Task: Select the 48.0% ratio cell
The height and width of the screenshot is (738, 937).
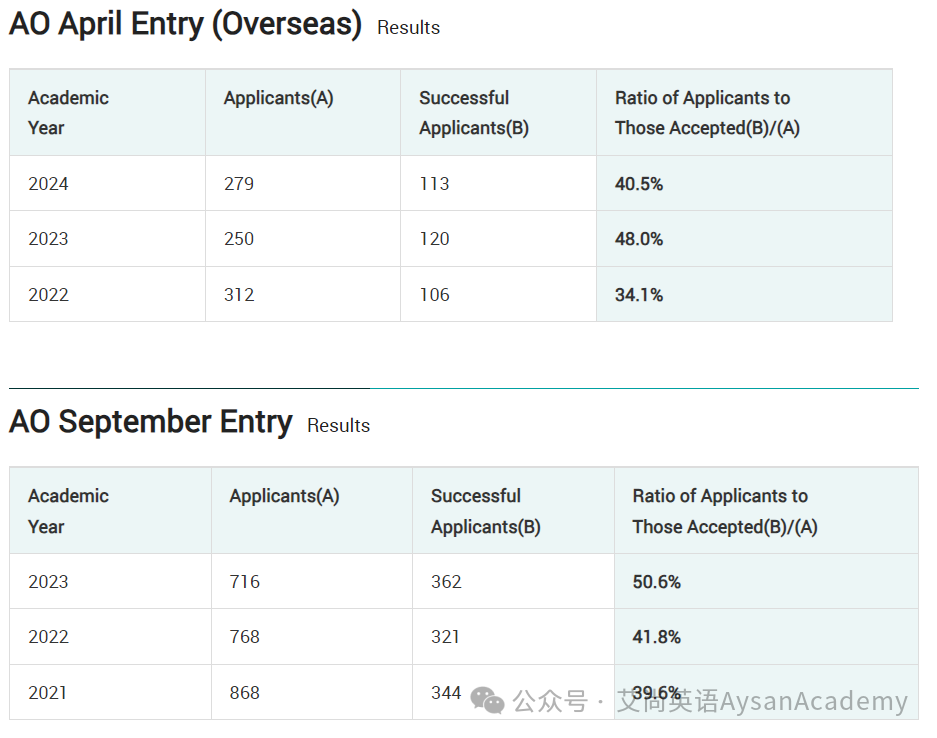Action: tap(744, 238)
